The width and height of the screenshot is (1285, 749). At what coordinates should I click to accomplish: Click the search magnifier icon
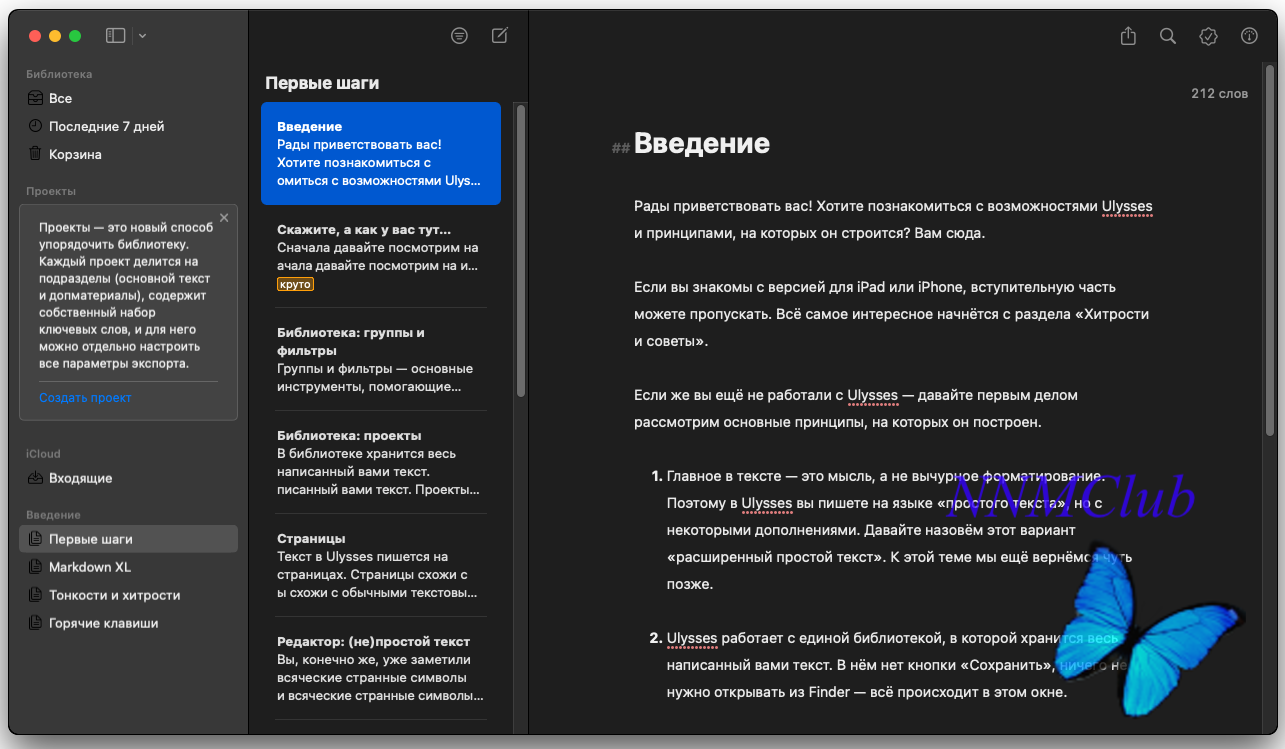pos(1167,36)
